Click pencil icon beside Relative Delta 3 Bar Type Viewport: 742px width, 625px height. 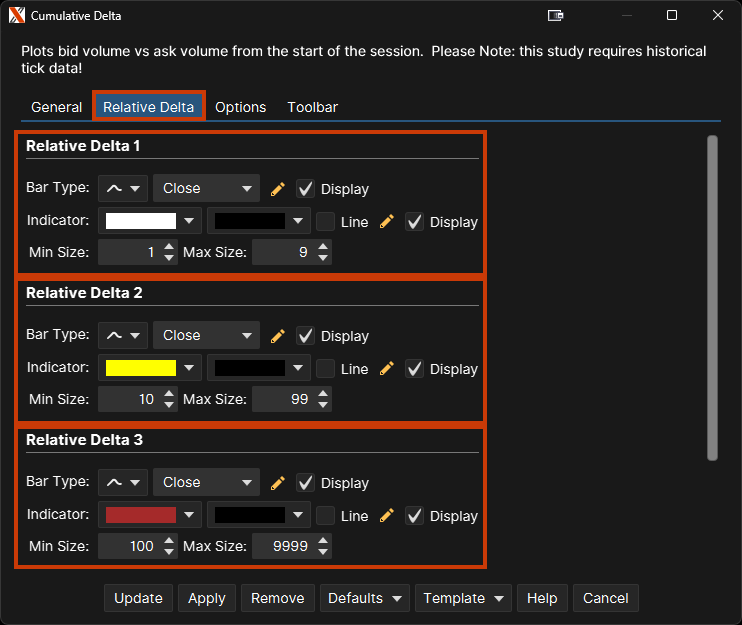point(278,483)
